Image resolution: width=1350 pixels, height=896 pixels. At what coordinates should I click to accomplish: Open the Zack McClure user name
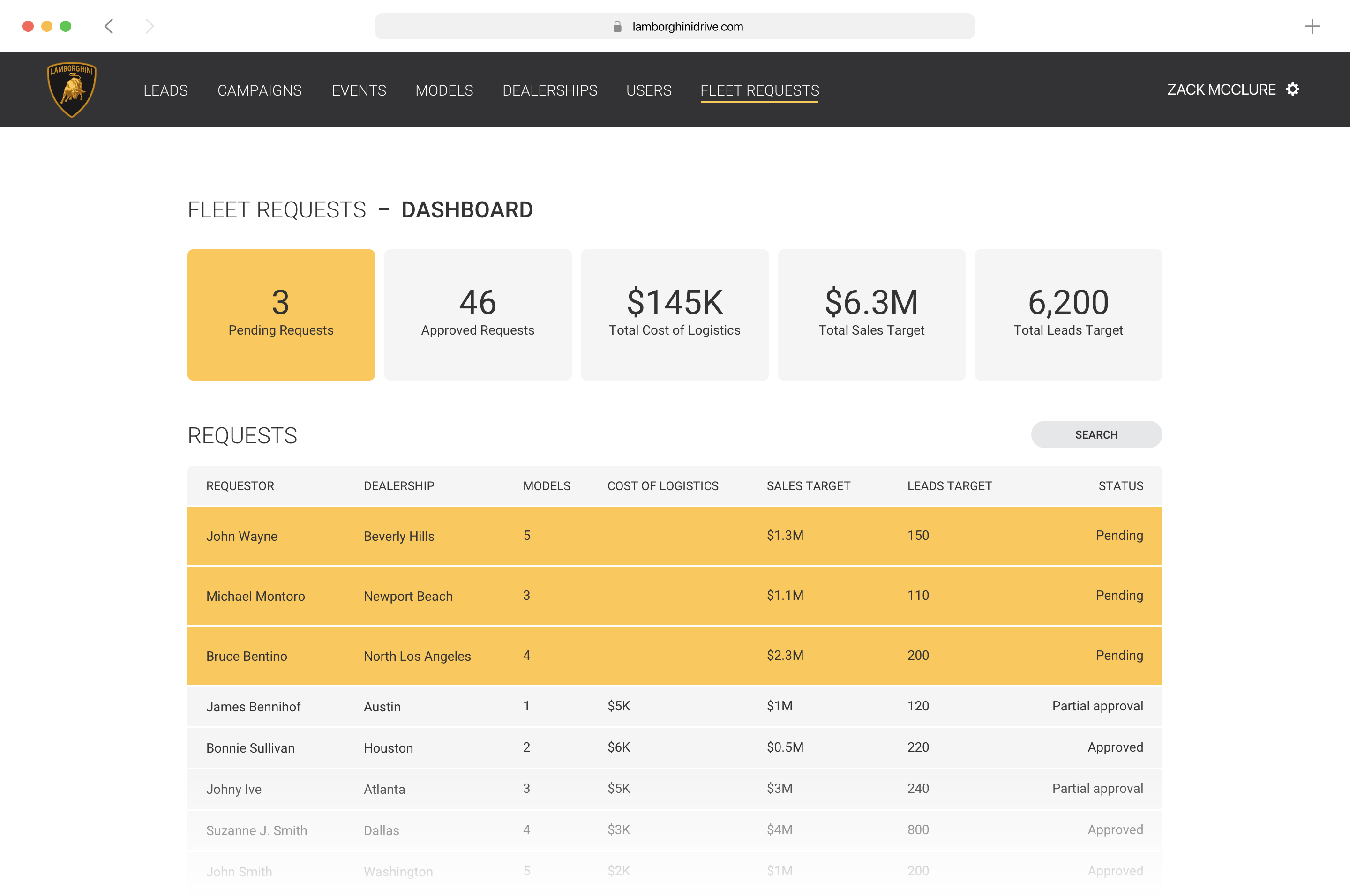(x=1221, y=90)
